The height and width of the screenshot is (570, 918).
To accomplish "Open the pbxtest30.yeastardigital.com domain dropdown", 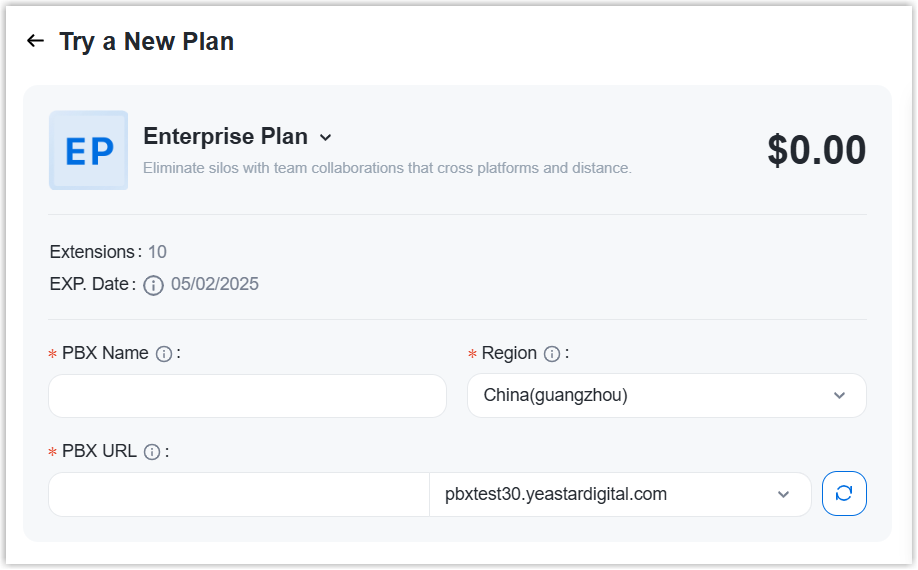I will (619, 494).
